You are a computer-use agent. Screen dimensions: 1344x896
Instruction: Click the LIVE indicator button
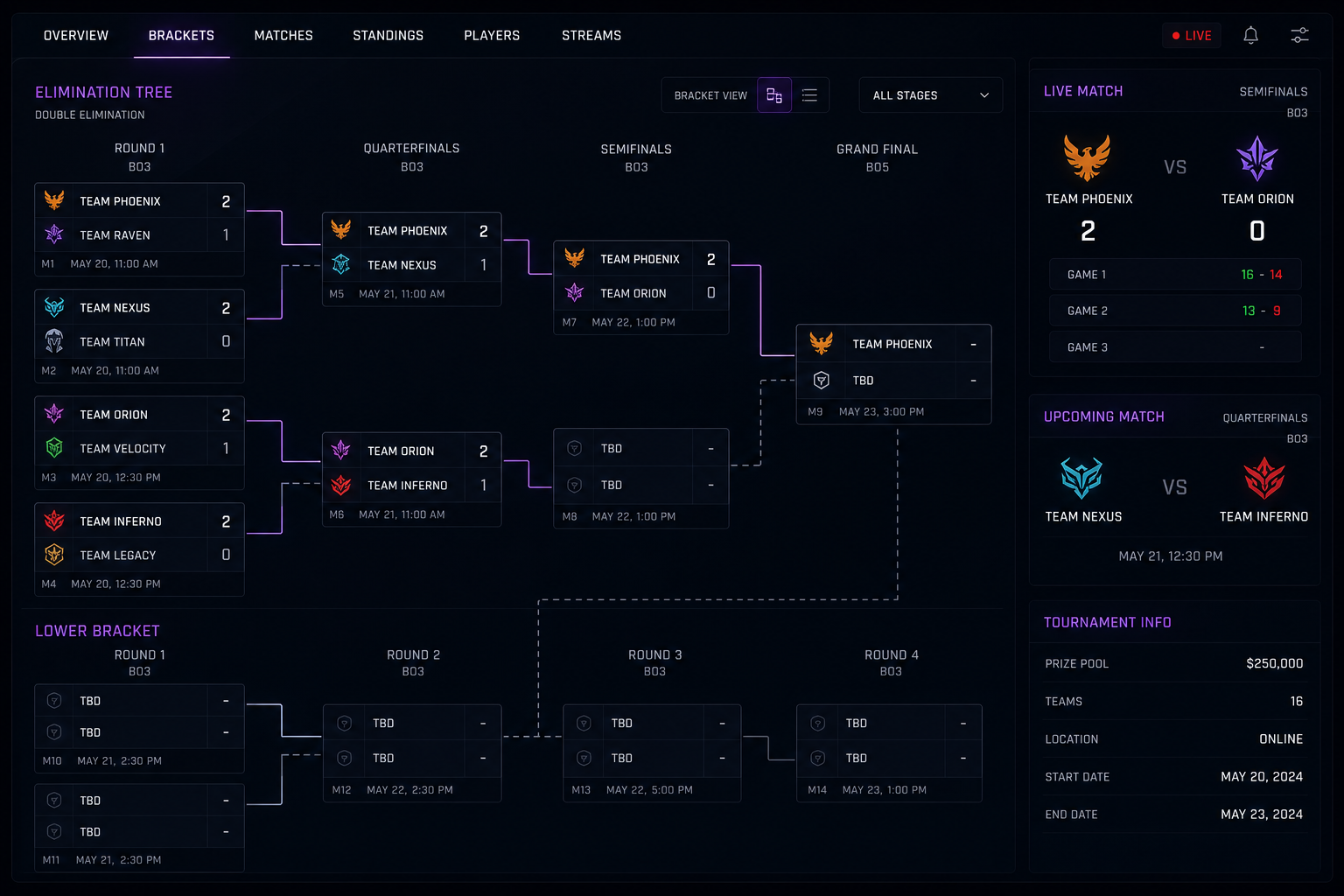click(1192, 36)
